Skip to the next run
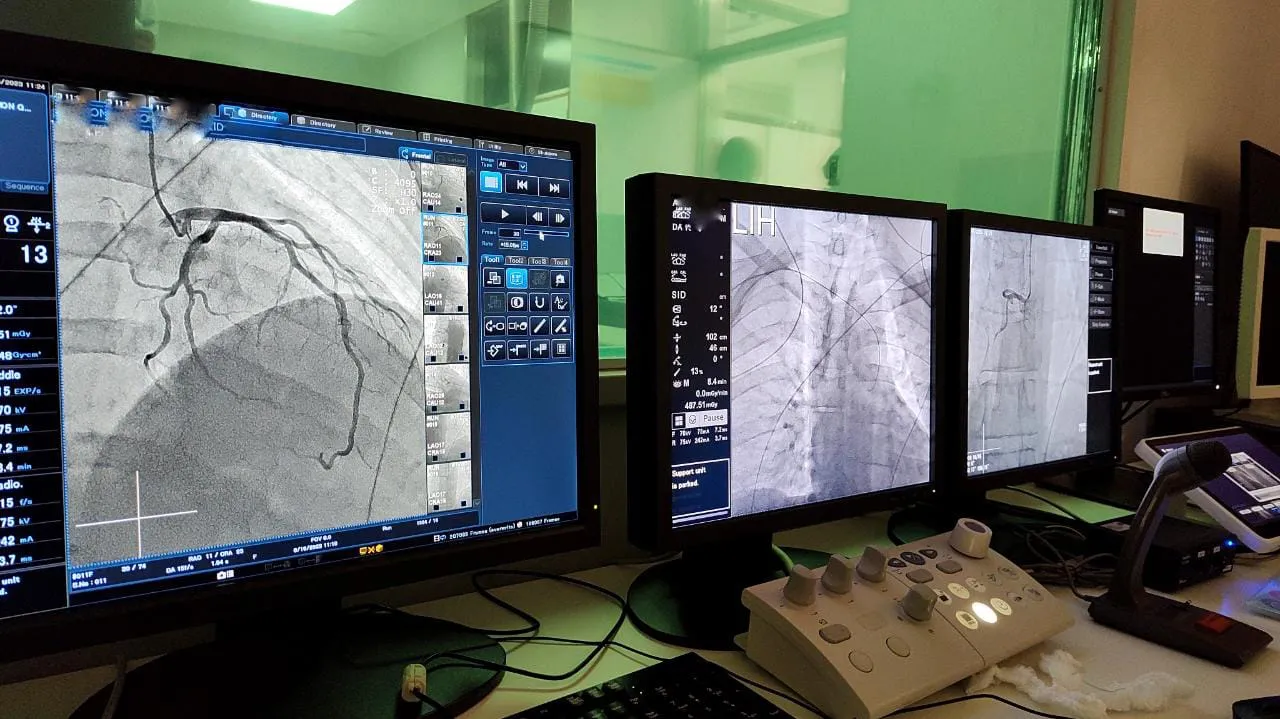1280x719 pixels. click(553, 186)
